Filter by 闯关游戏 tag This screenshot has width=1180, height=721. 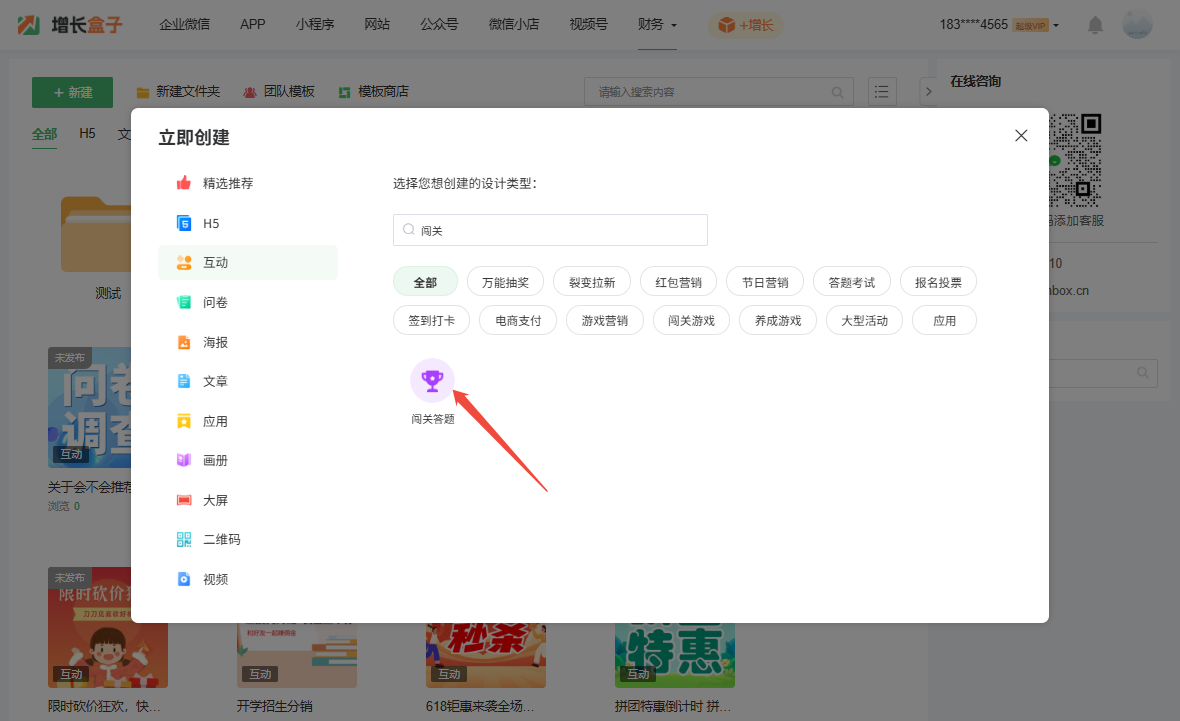click(691, 321)
